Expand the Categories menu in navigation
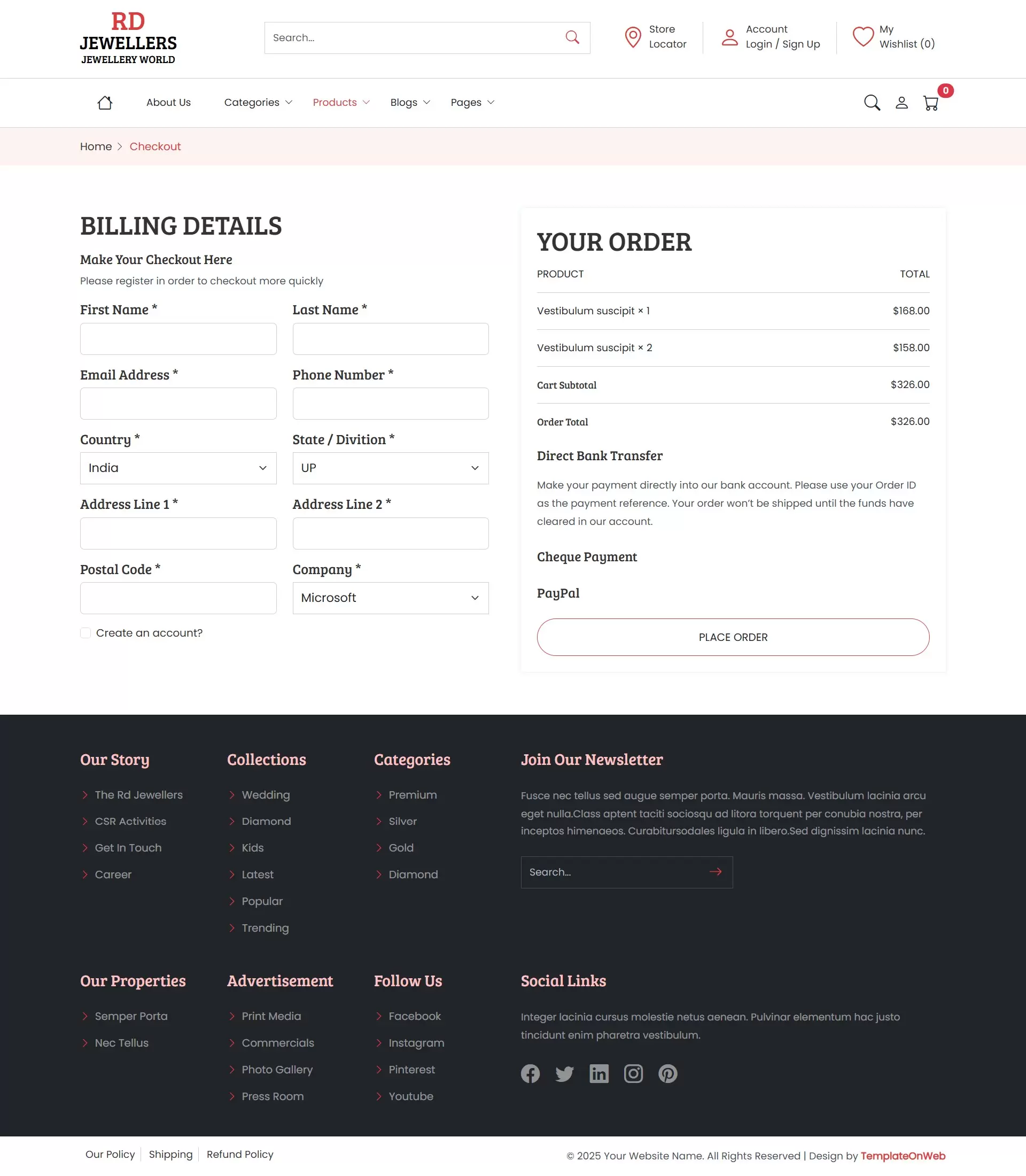This screenshot has width=1026, height=1176. (x=252, y=102)
